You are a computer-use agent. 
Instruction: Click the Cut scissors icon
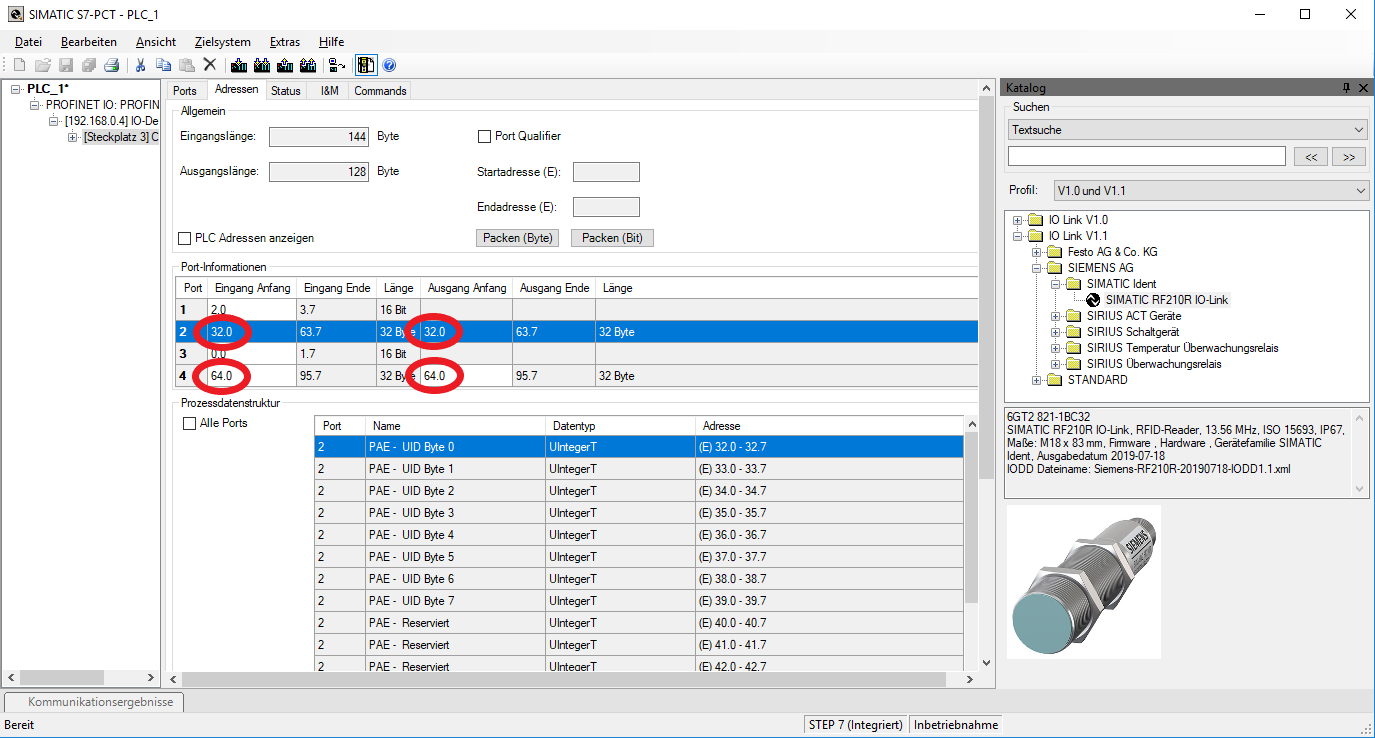coord(141,65)
